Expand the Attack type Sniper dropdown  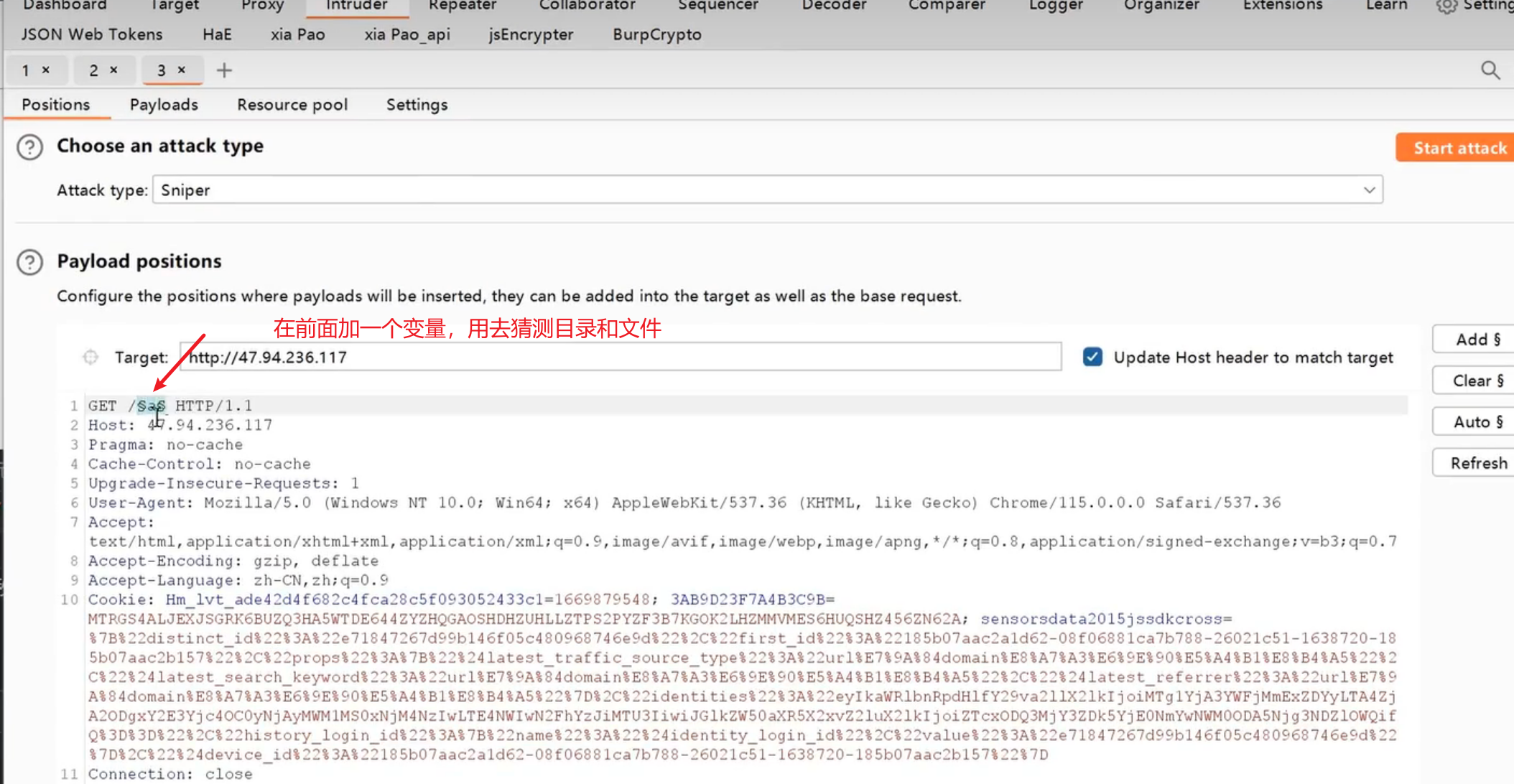pos(1369,190)
